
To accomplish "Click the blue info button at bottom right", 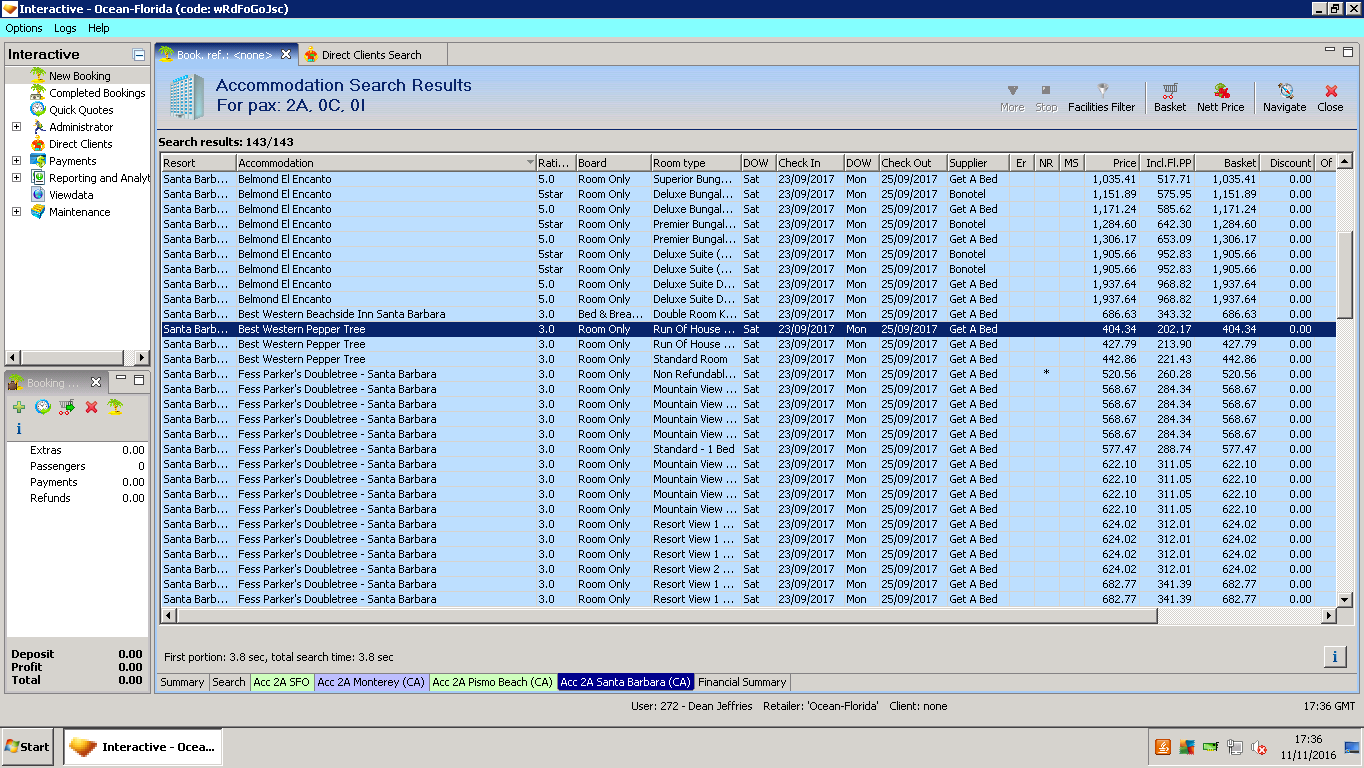I will pos(1334,657).
